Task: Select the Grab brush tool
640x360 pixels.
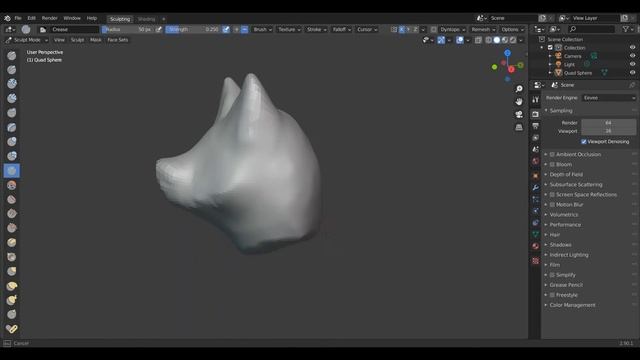Action: [x=11, y=271]
